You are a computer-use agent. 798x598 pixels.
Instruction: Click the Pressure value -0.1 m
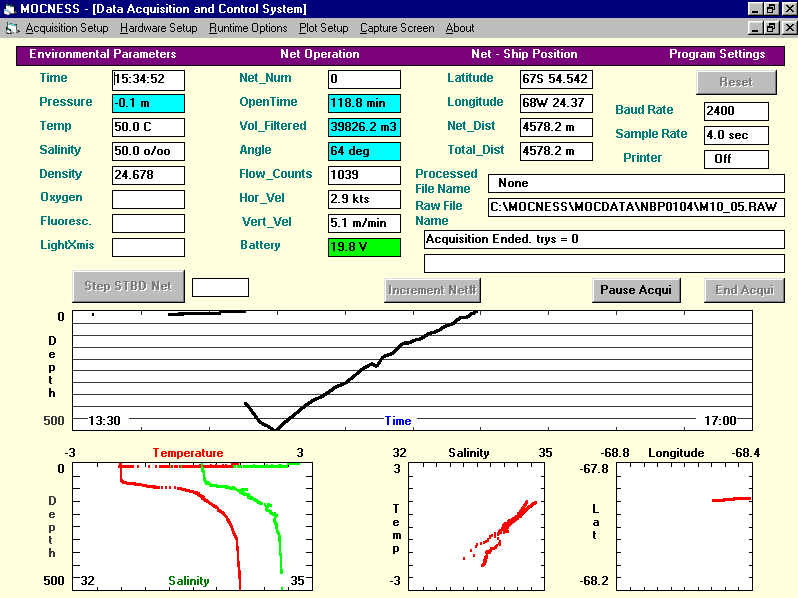148,103
